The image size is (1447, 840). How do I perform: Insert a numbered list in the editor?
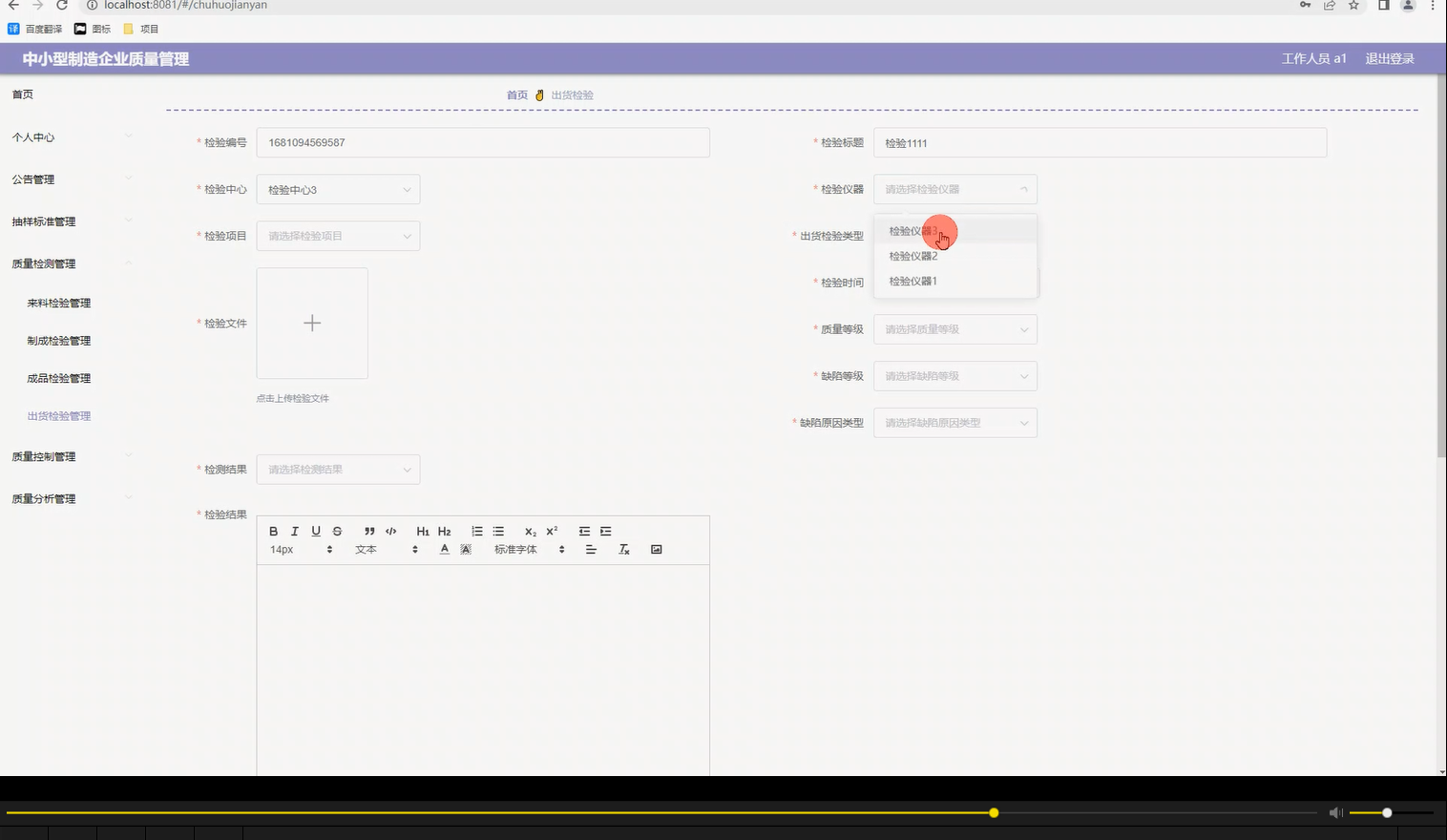(x=477, y=531)
